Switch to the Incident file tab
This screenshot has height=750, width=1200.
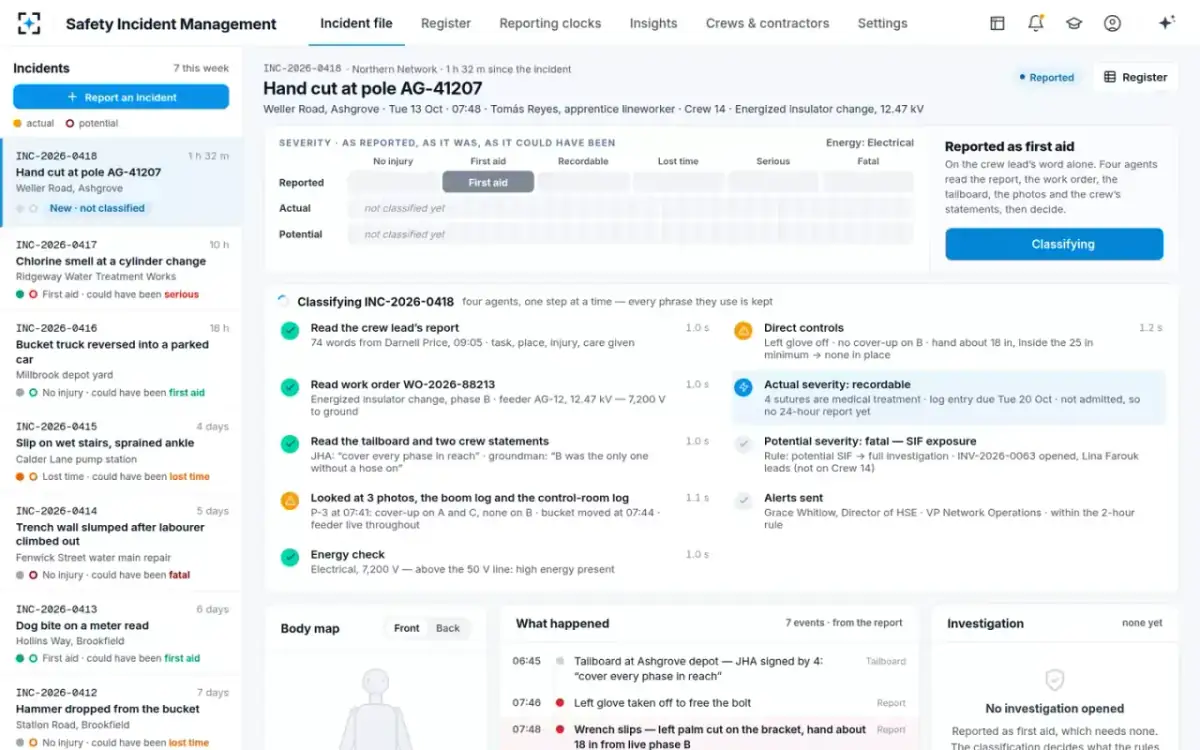click(x=356, y=23)
